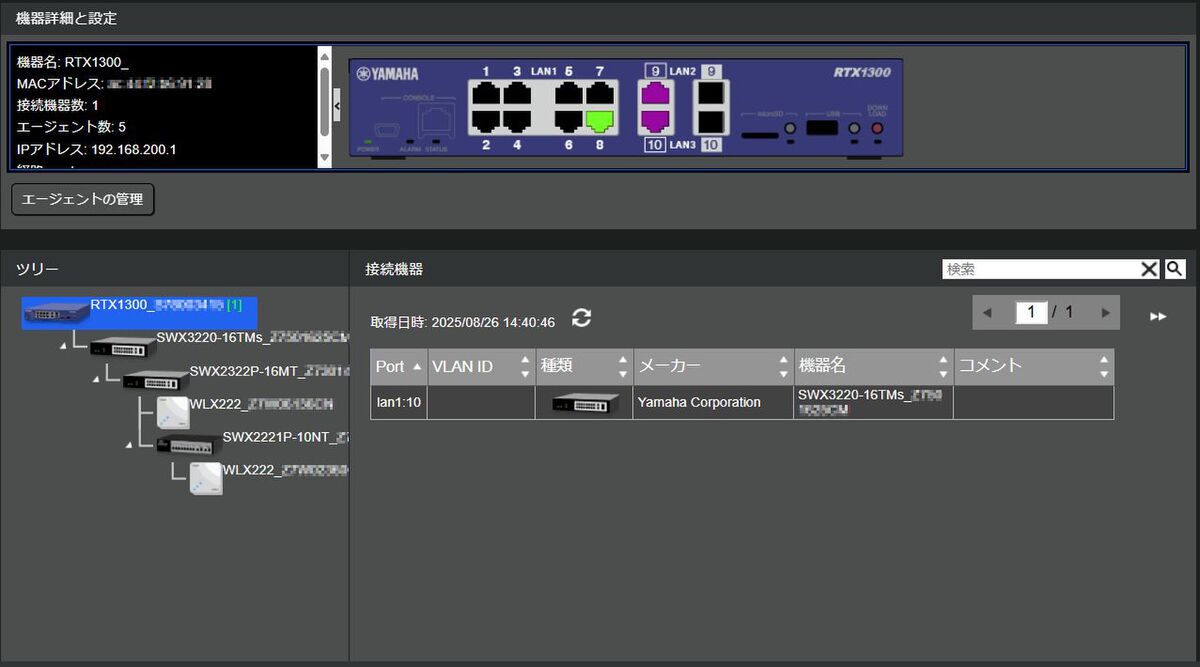
Task: Sort by the VLAN ID column
Action: [x=481, y=366]
